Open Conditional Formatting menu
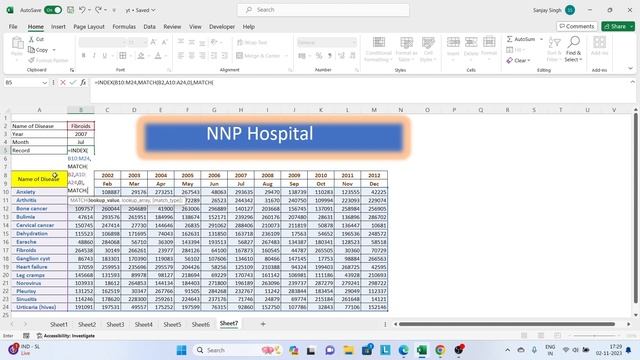The height and width of the screenshot is (360, 640). click(378, 49)
